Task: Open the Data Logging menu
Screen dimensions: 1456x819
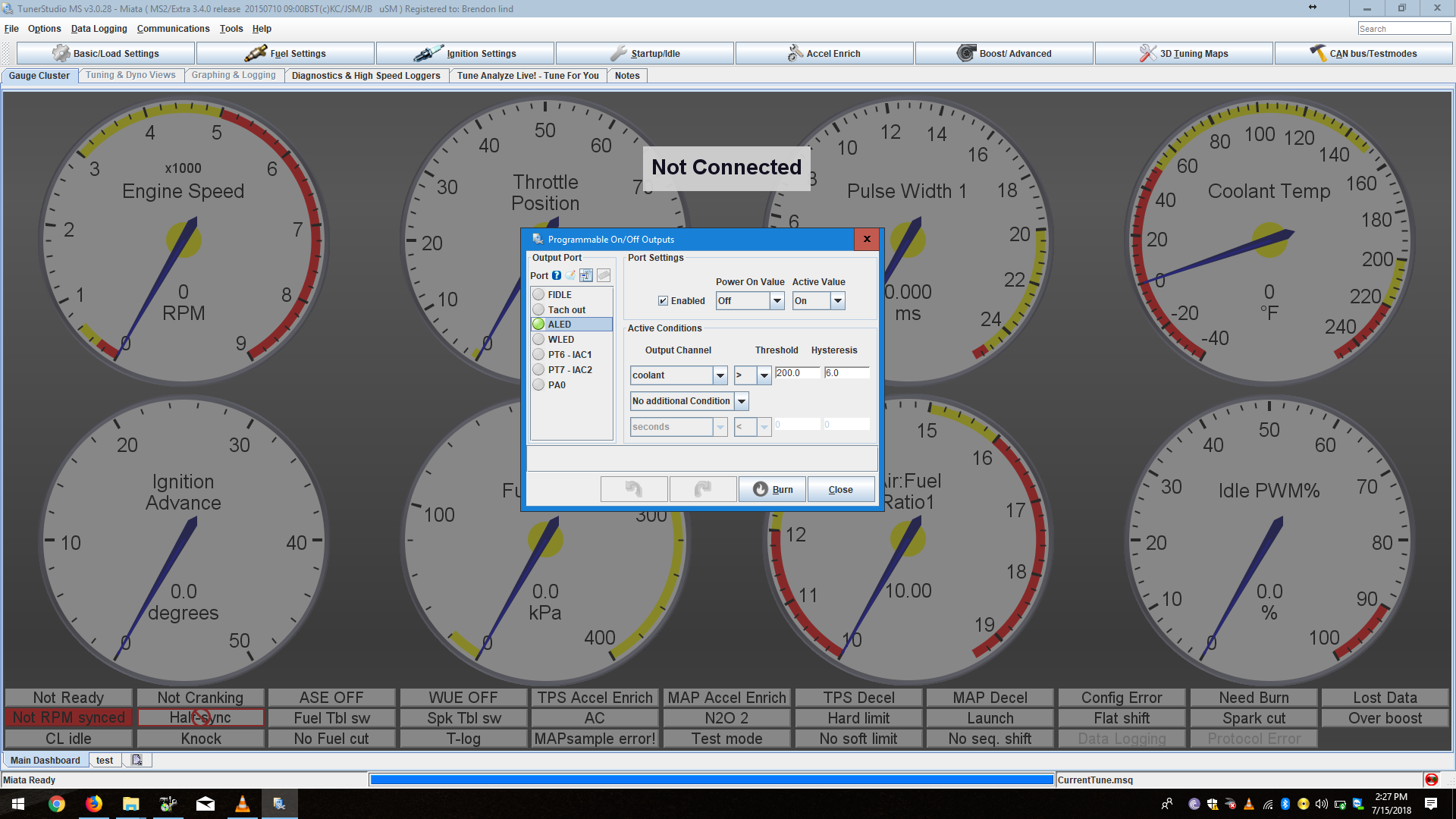Action: click(99, 29)
